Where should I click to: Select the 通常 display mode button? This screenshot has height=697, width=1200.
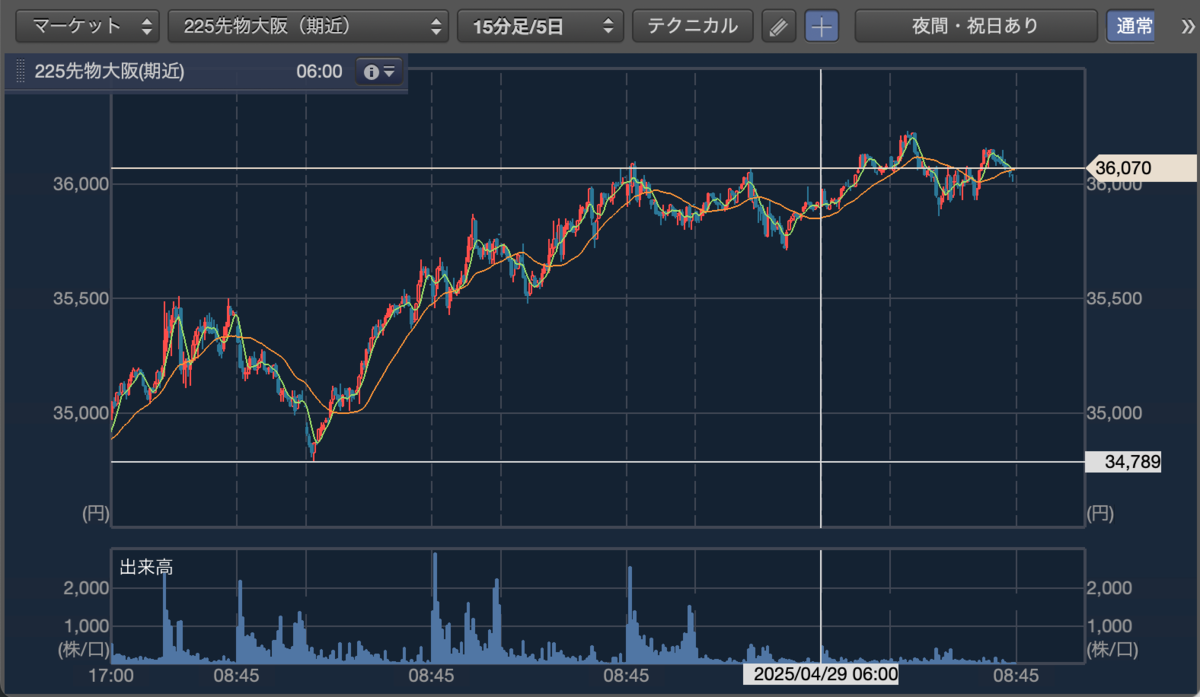click(1130, 26)
